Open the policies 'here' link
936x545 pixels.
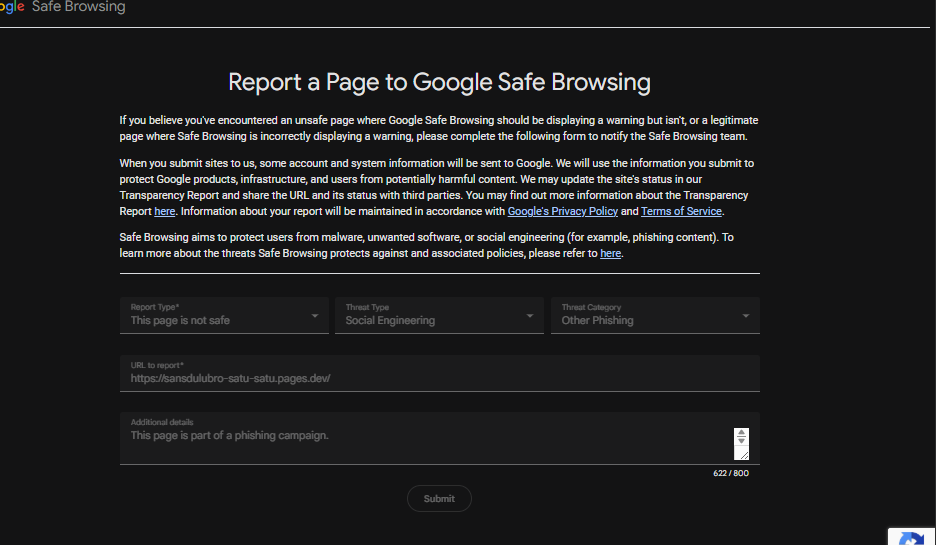[610, 253]
